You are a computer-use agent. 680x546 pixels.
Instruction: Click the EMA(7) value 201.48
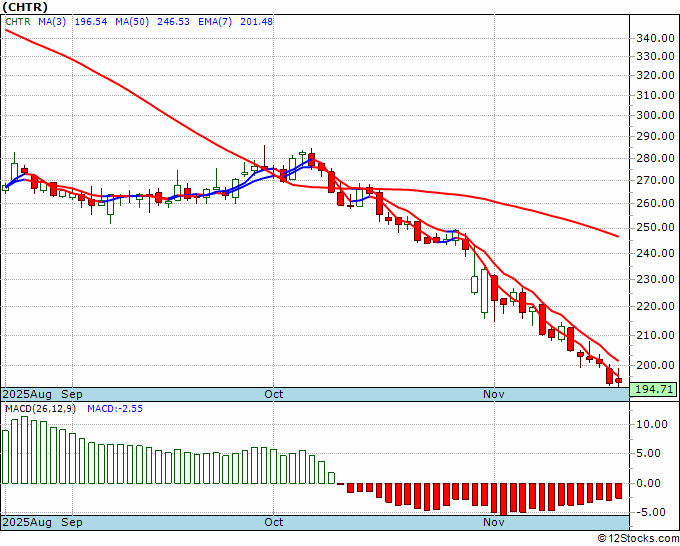tap(256, 22)
